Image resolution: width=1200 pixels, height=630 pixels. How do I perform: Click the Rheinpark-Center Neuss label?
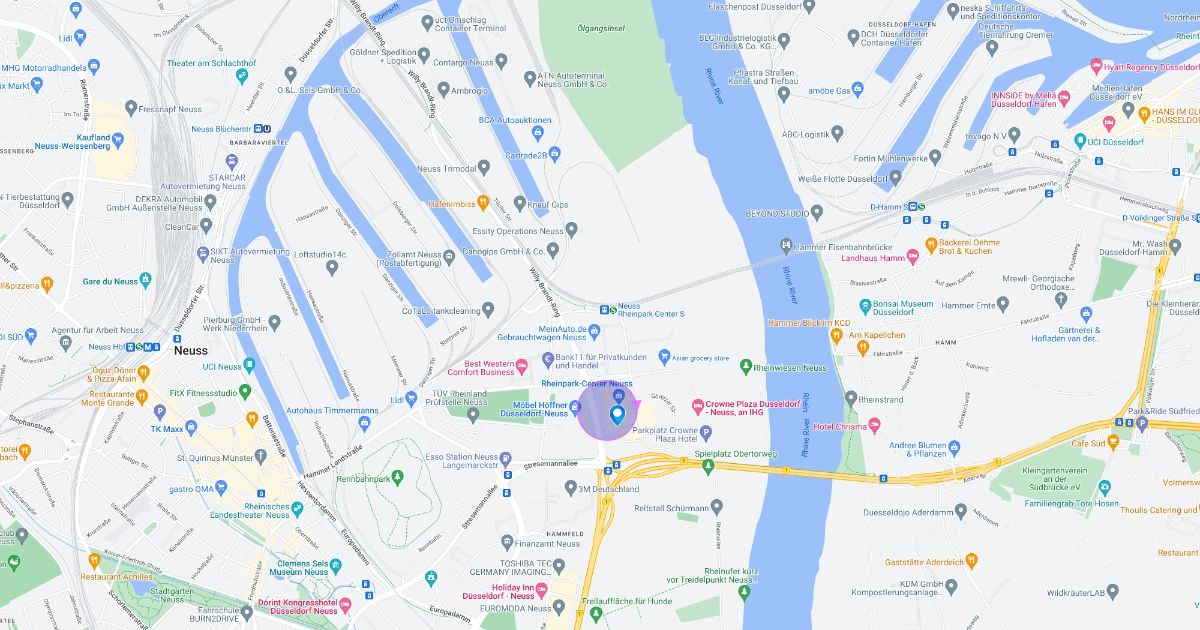(x=586, y=384)
